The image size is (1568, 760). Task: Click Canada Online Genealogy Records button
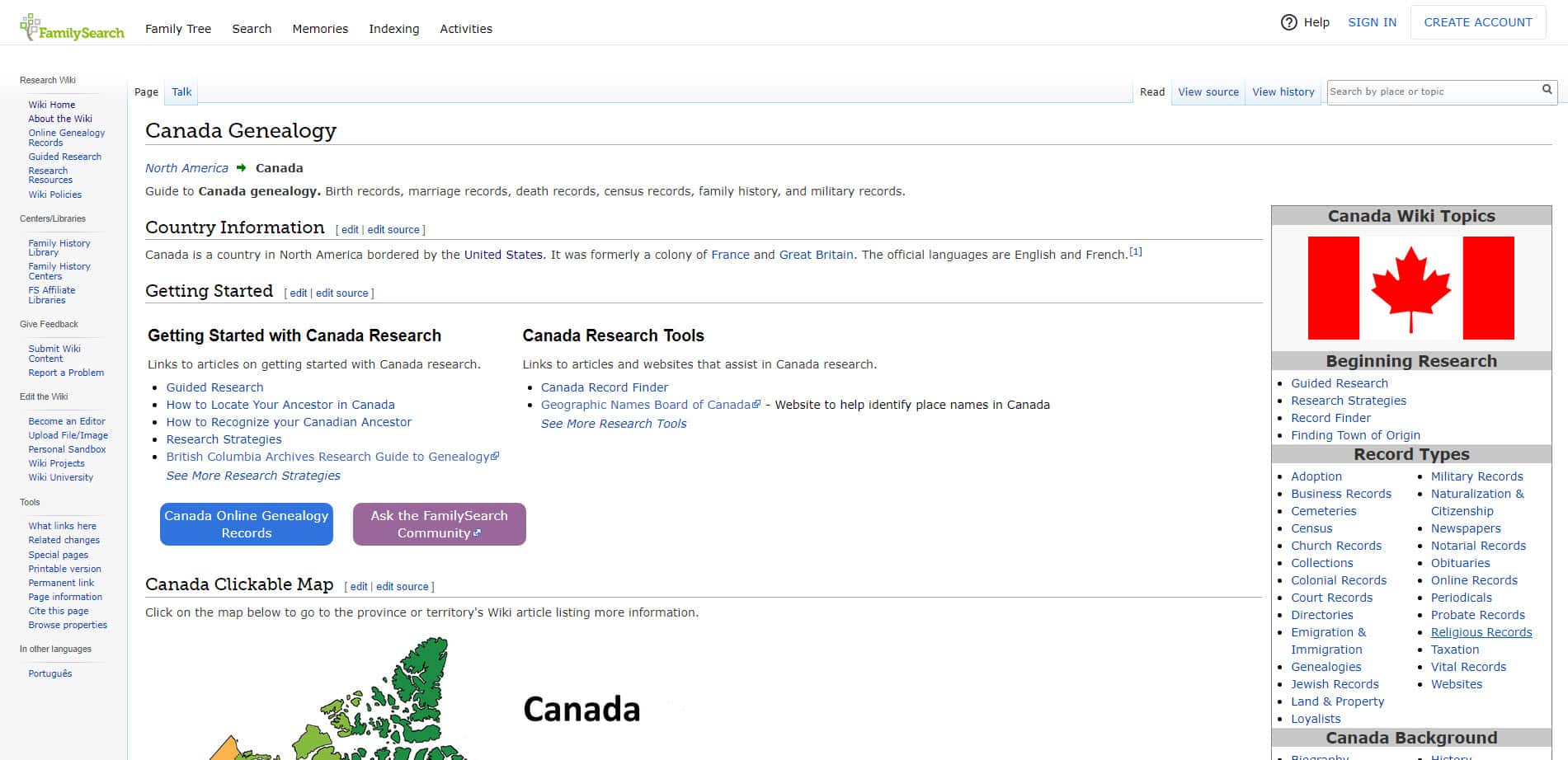tap(247, 524)
